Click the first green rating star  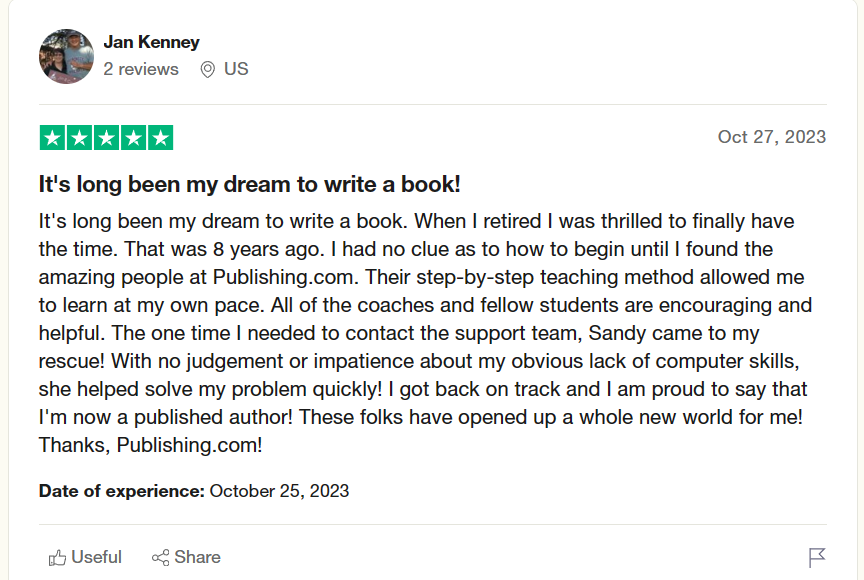tap(52, 138)
